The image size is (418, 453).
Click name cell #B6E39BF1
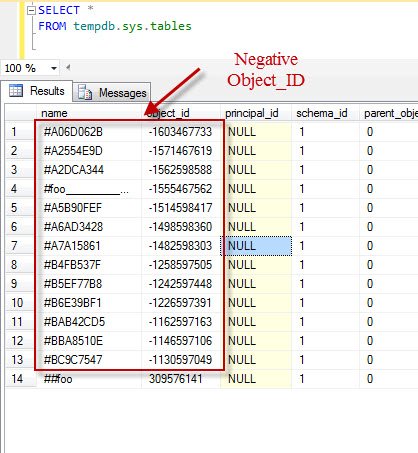tap(89, 303)
